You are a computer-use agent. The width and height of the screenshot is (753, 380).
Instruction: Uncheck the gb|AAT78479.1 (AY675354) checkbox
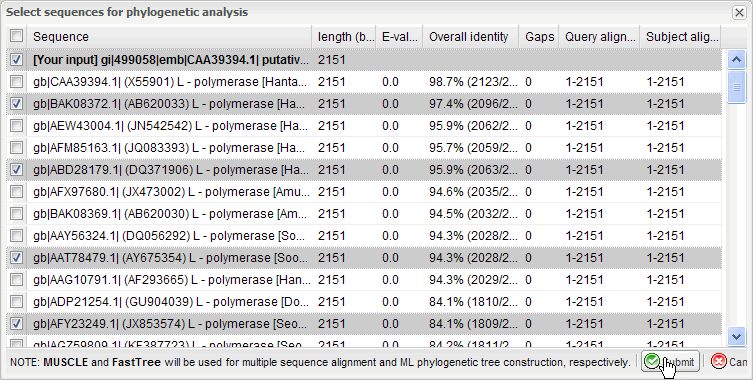tap(16, 258)
